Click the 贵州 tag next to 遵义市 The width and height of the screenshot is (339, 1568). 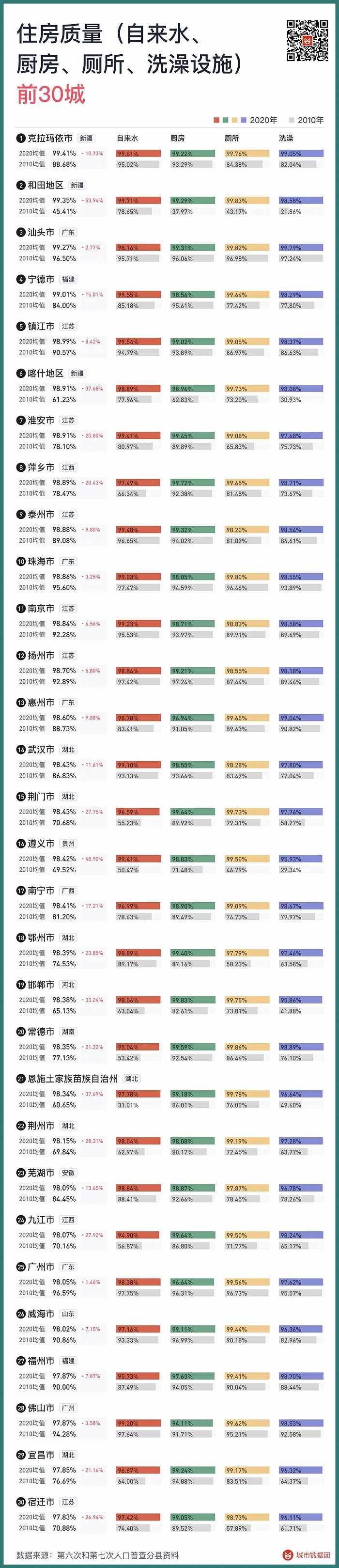tap(68, 844)
